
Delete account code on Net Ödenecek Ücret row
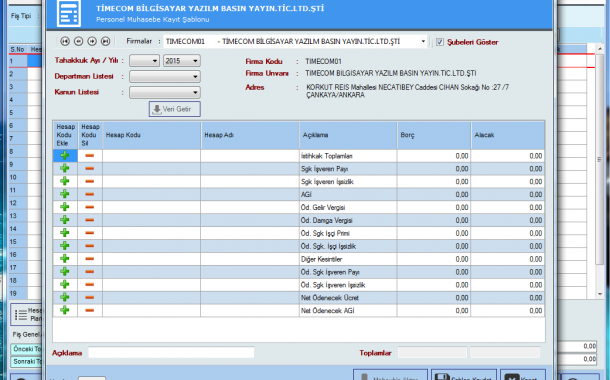(89, 298)
